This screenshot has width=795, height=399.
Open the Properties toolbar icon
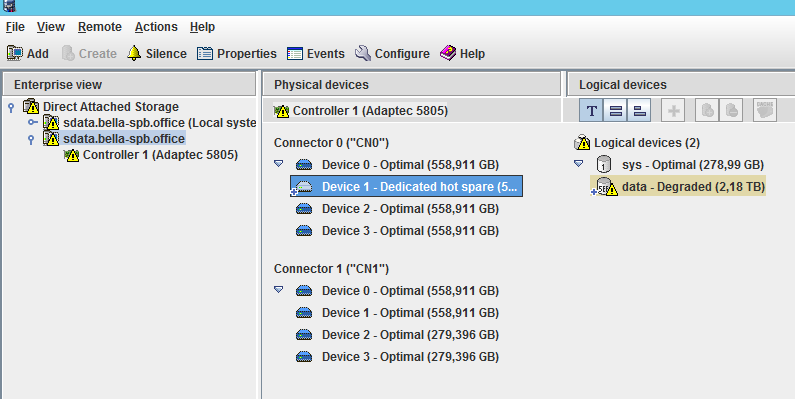[205, 53]
